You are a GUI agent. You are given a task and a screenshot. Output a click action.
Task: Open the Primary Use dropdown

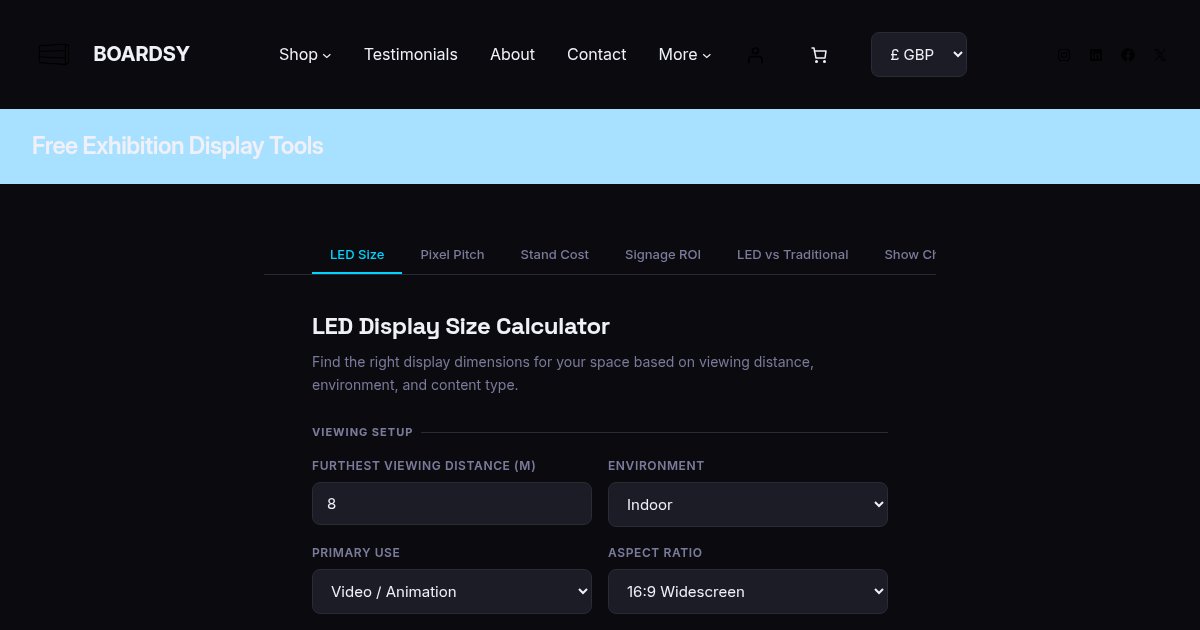coord(452,591)
